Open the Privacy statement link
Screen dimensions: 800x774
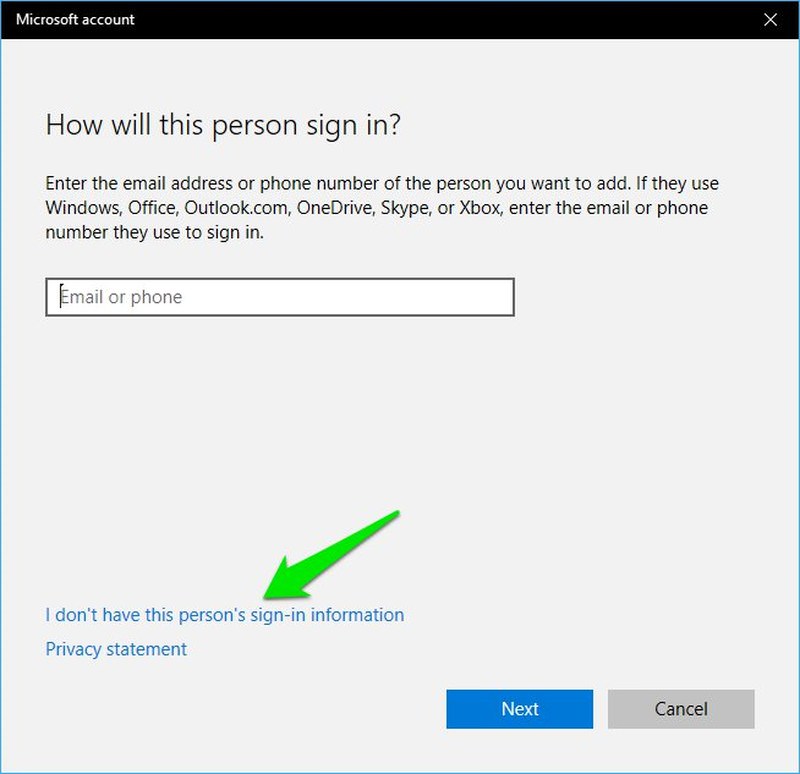point(116,649)
